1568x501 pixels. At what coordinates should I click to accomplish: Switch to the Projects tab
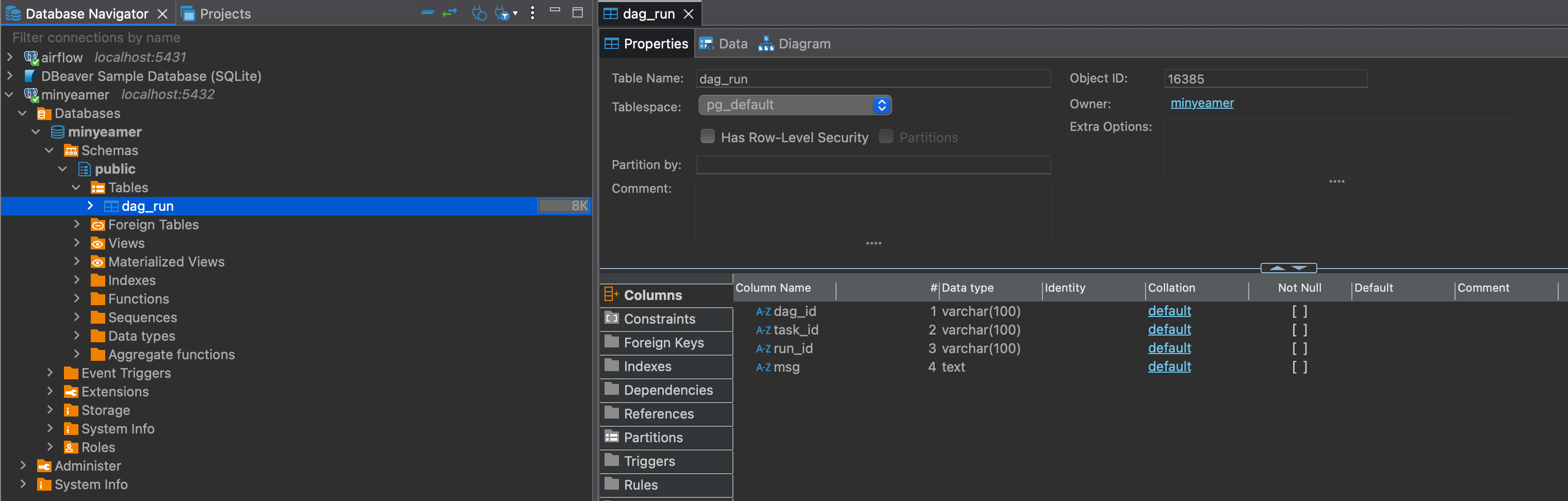click(217, 13)
